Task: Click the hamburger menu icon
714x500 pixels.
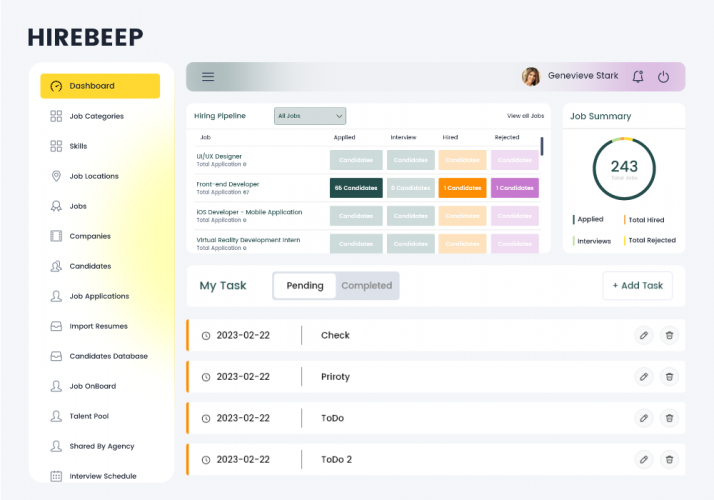Action: click(208, 77)
